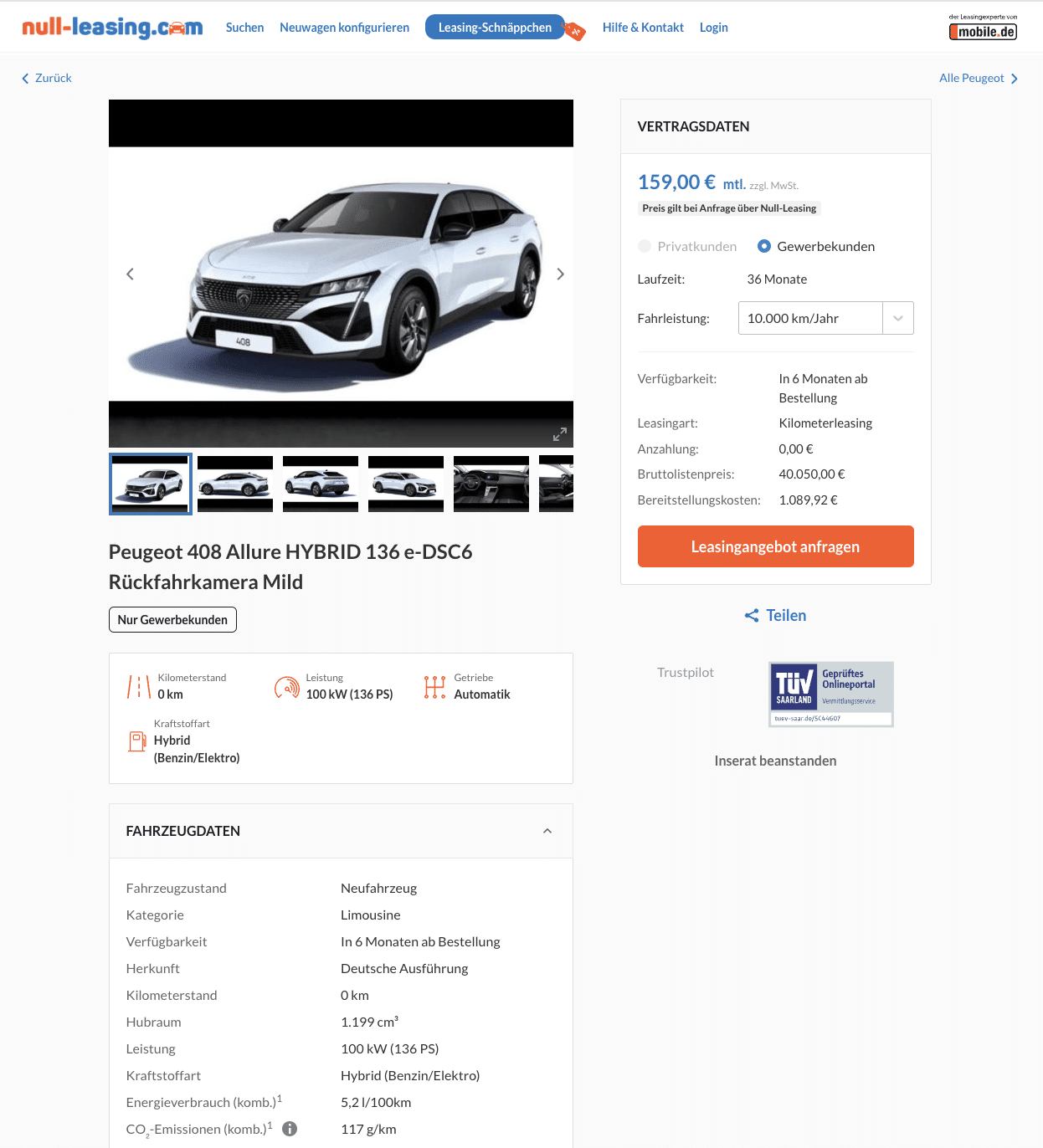
Task: Click the Nur Gewerbekunden badge
Action: pyautogui.click(x=172, y=620)
